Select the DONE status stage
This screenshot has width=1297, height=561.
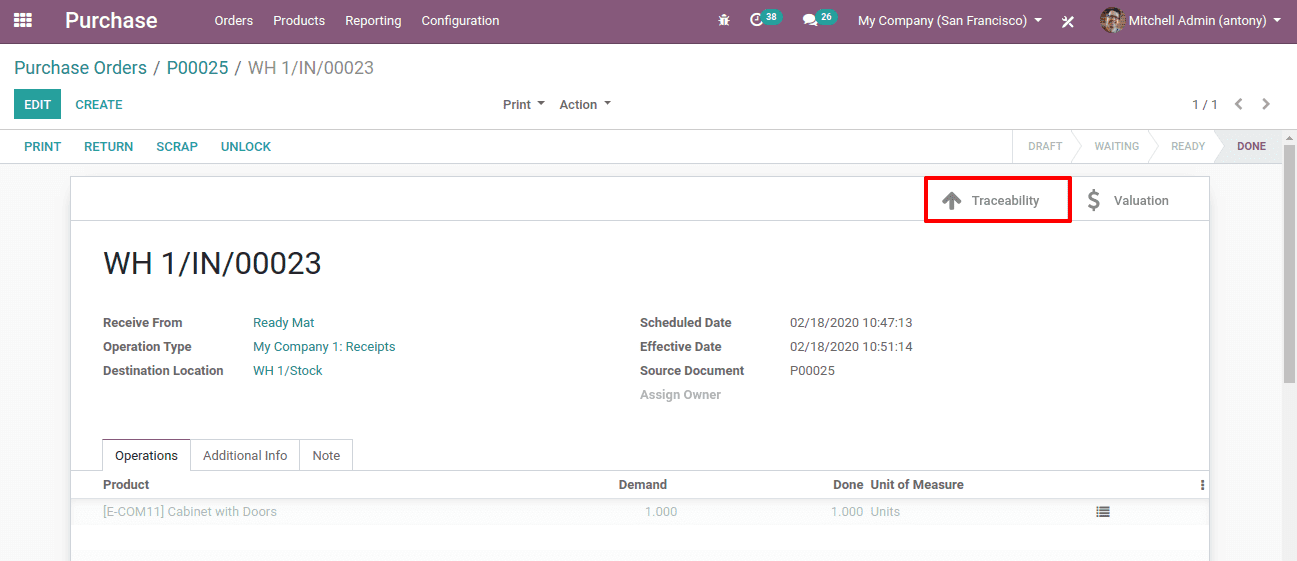pyautogui.click(x=1251, y=146)
